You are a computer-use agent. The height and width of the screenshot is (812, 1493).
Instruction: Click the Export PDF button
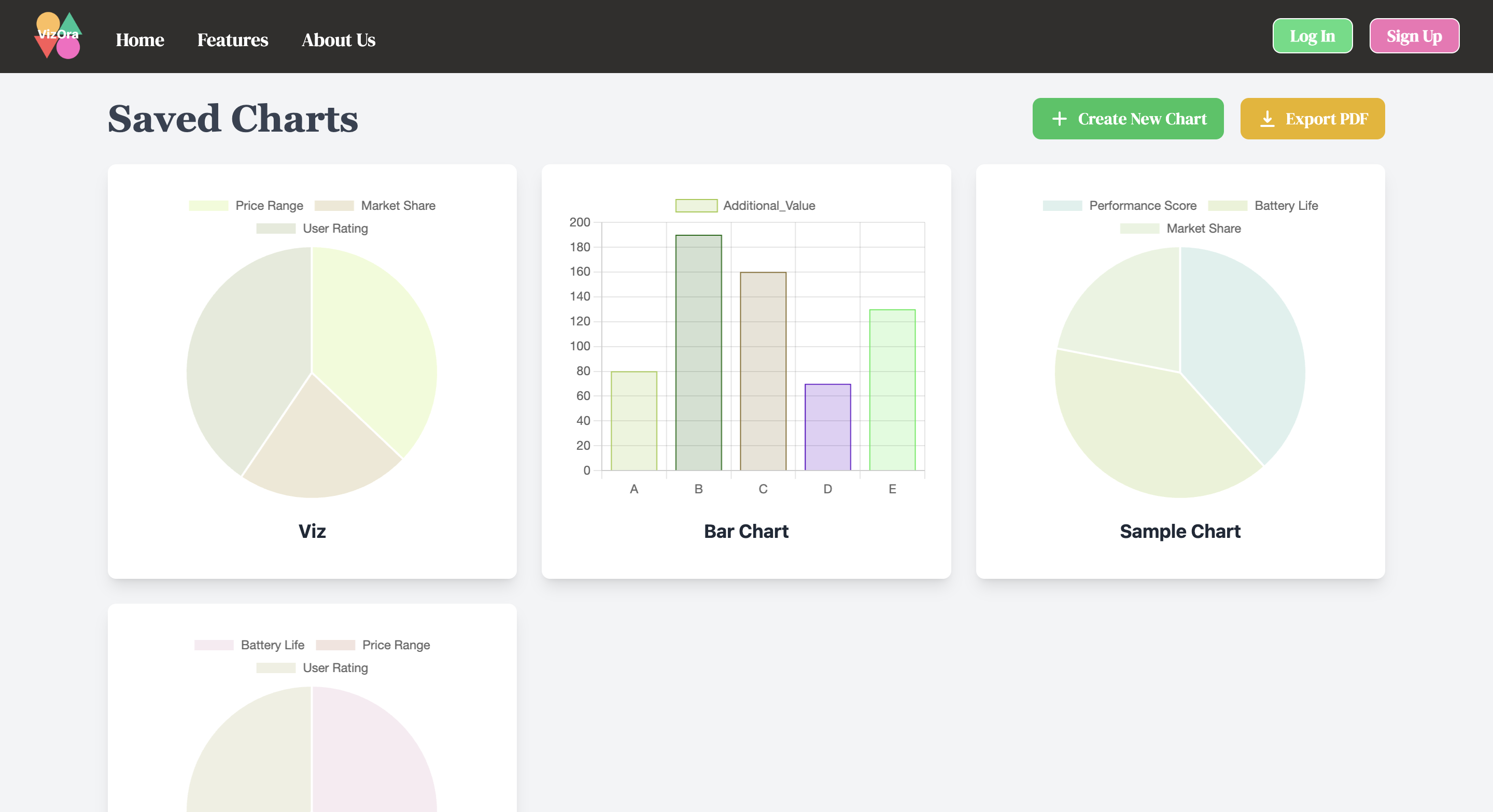tap(1312, 119)
